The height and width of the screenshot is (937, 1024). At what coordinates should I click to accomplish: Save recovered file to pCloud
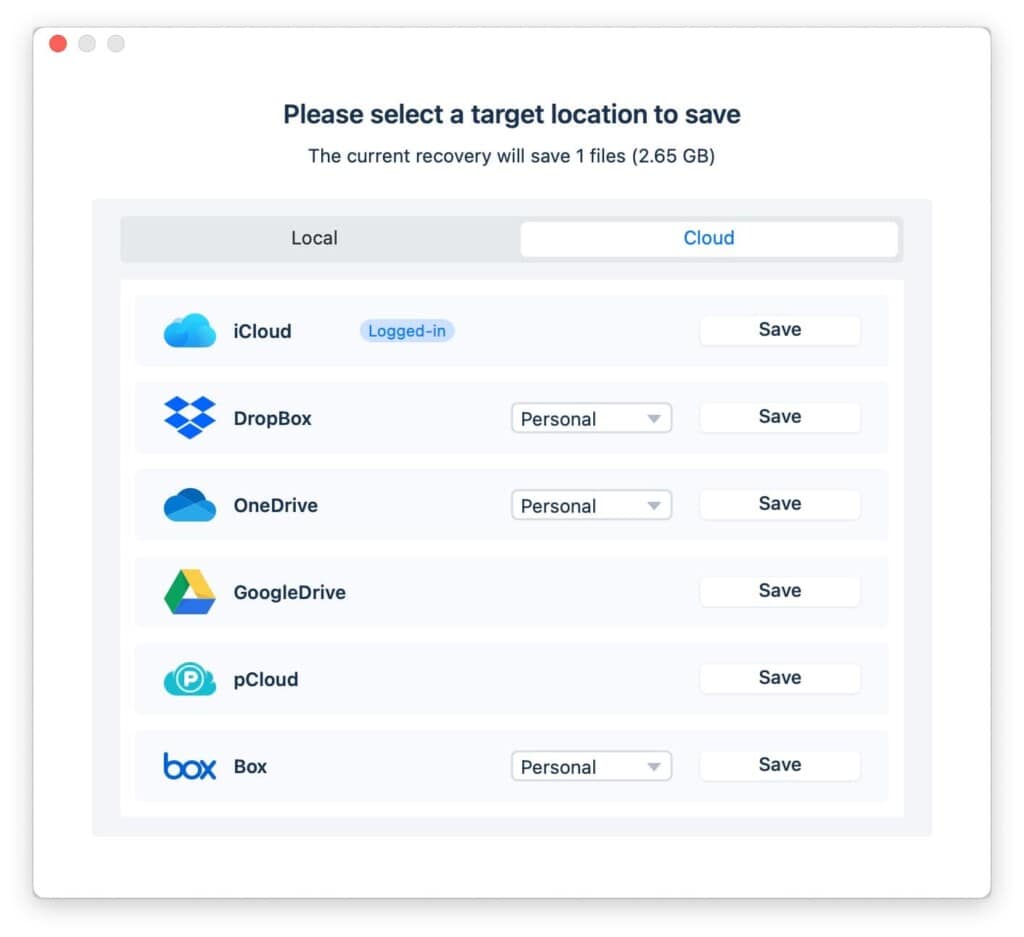[779, 678]
